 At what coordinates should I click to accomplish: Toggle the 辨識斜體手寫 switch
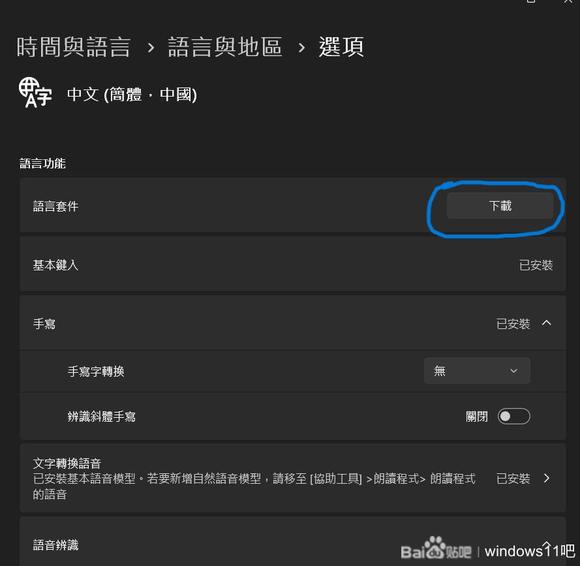coord(513,416)
